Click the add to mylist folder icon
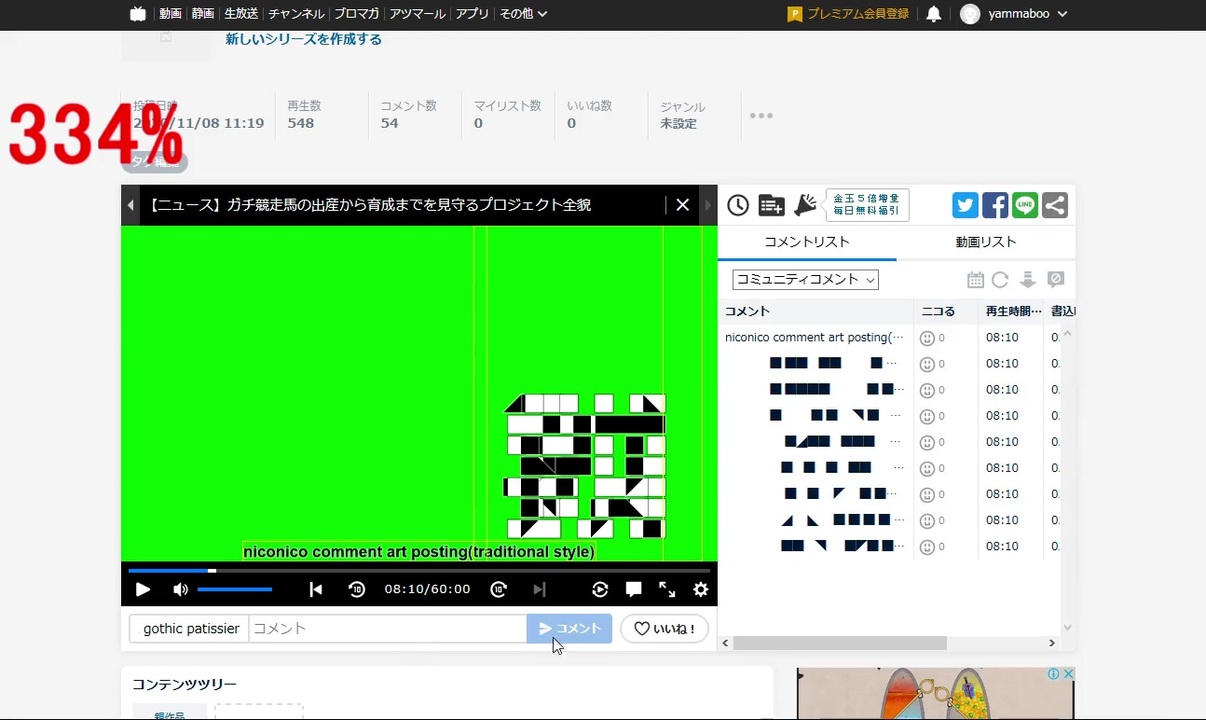Viewport: 1206px width, 720px height. click(771, 205)
